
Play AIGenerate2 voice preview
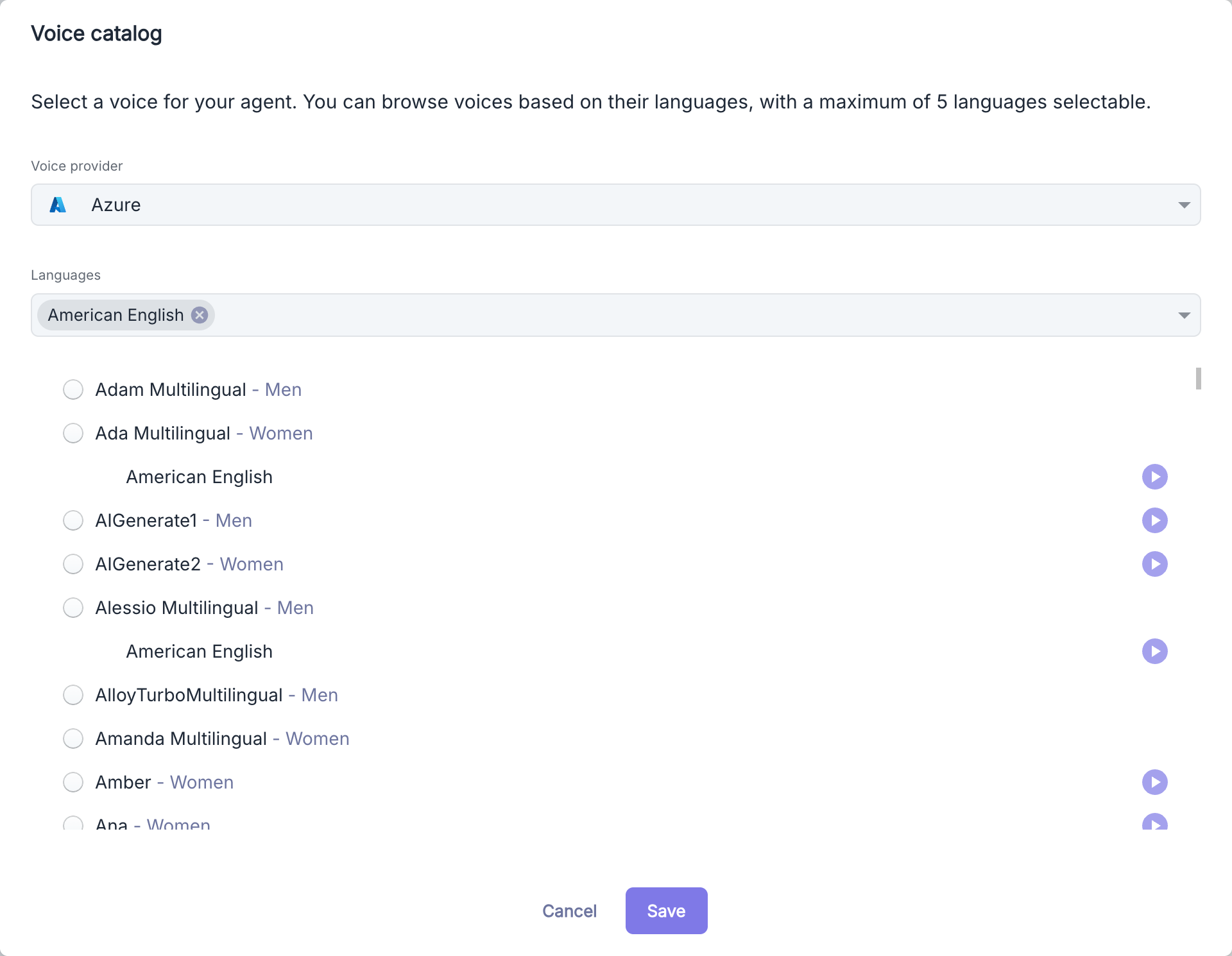click(1154, 564)
